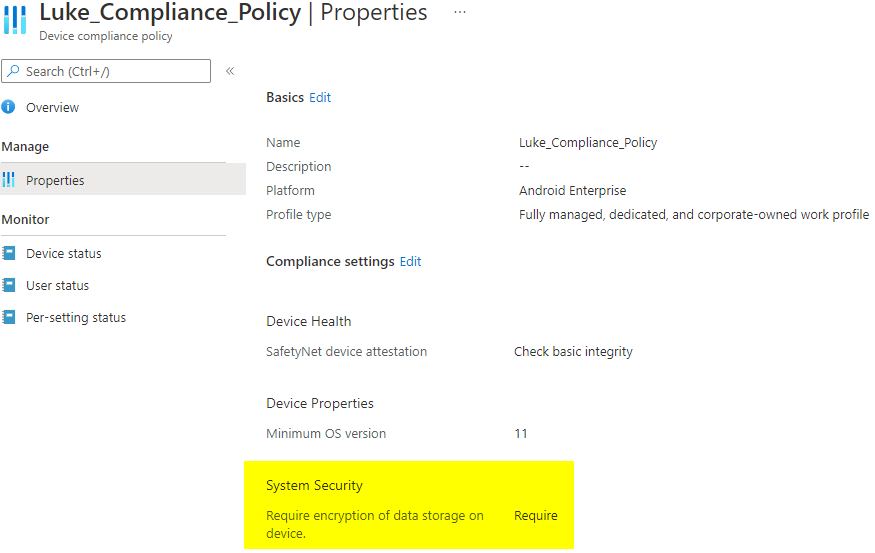This screenshot has width=875, height=553.
Task: Click the Device status icon
Action: click(x=9, y=254)
